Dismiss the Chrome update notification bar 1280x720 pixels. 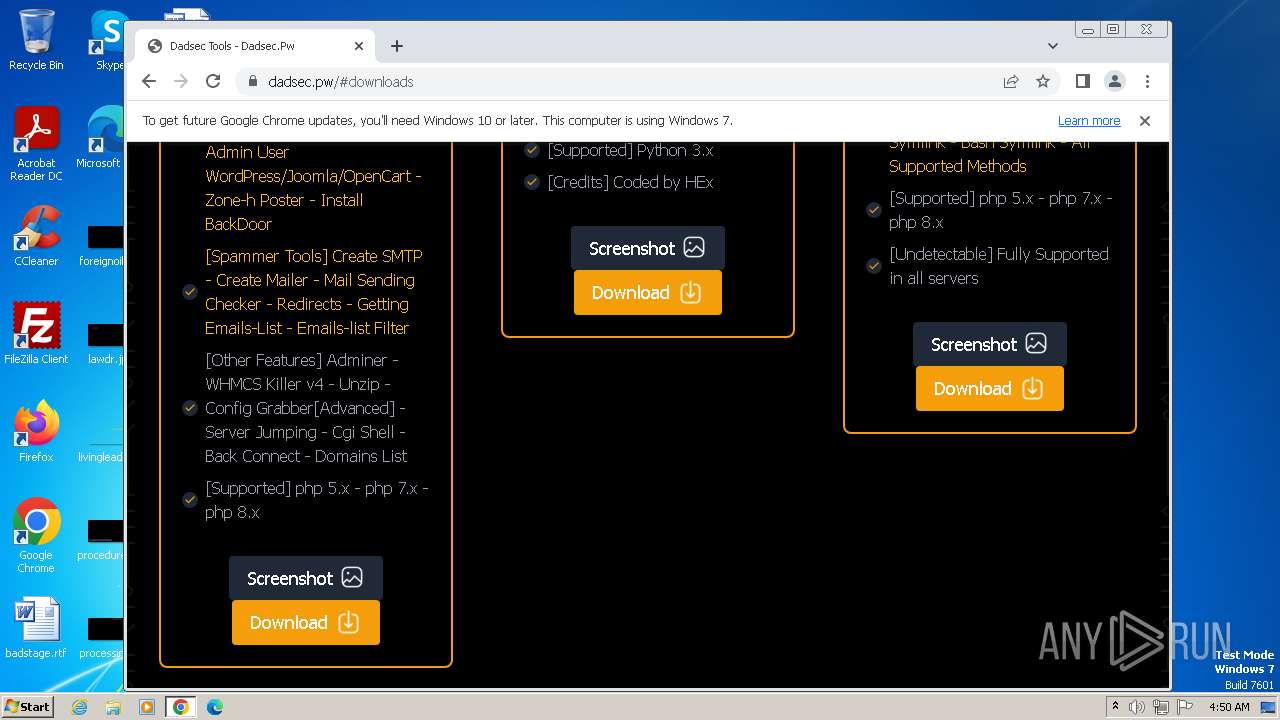(1145, 120)
